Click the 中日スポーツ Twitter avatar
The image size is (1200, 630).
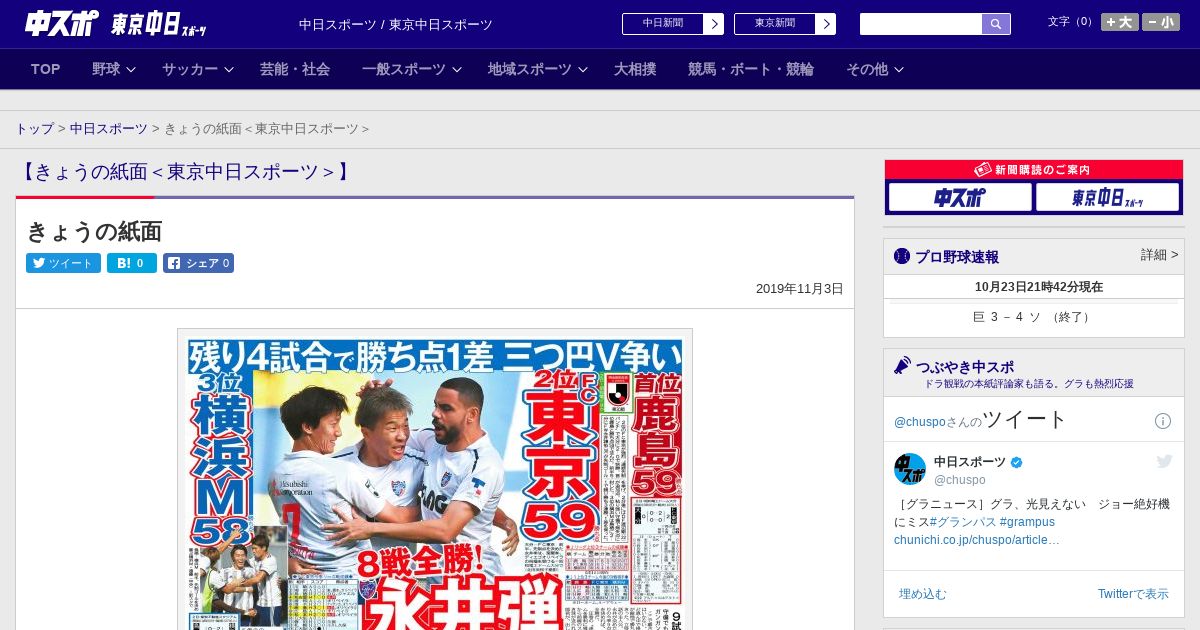click(x=910, y=469)
